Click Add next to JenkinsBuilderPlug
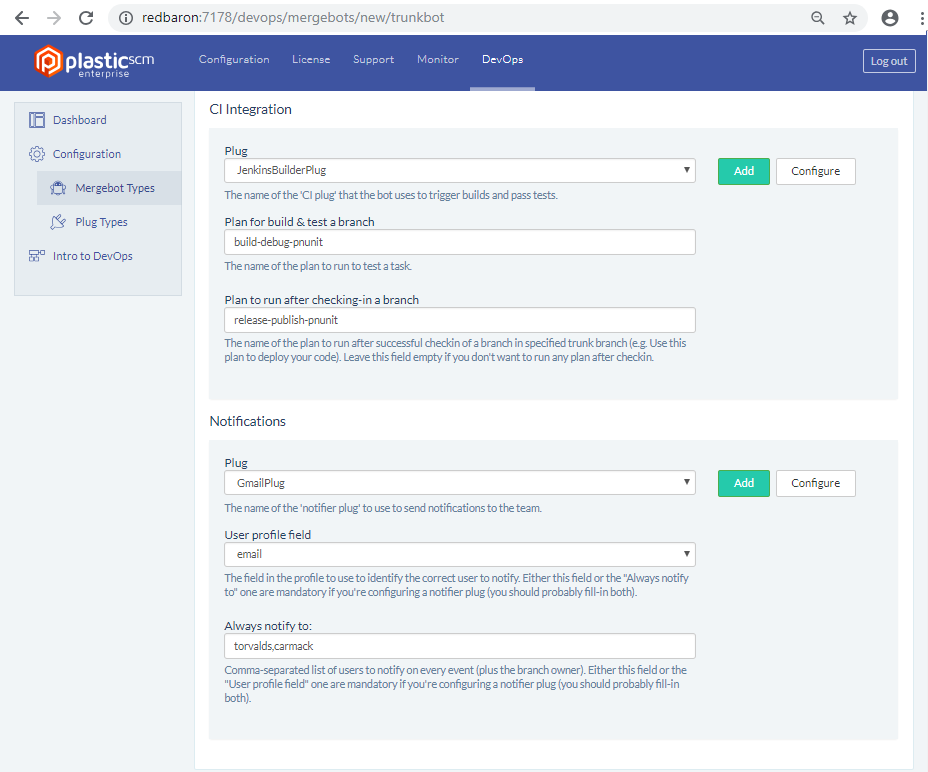928x772 pixels. 744,171
